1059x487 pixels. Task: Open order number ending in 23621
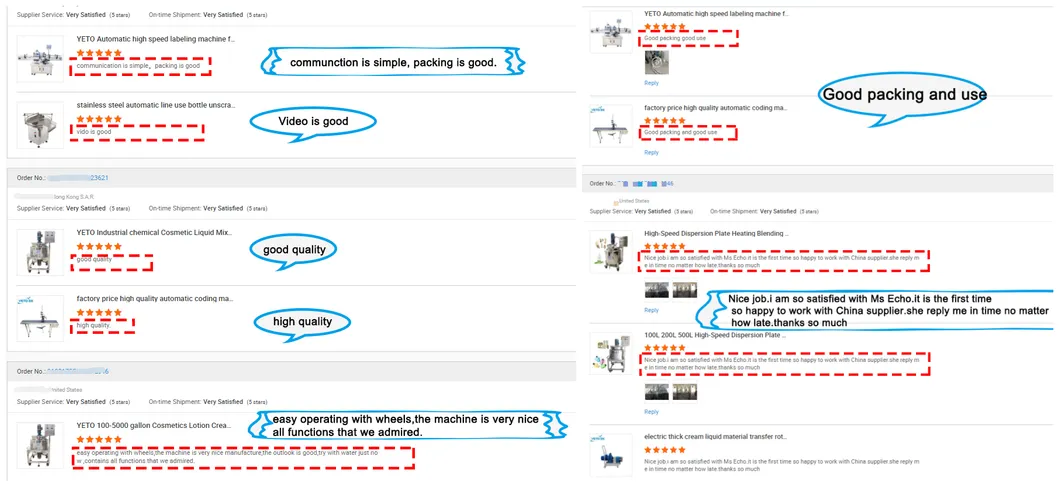tap(79, 178)
